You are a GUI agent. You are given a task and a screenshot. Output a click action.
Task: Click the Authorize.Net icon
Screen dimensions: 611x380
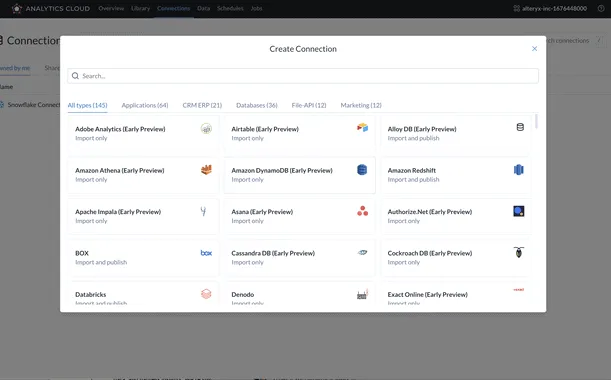pos(519,211)
